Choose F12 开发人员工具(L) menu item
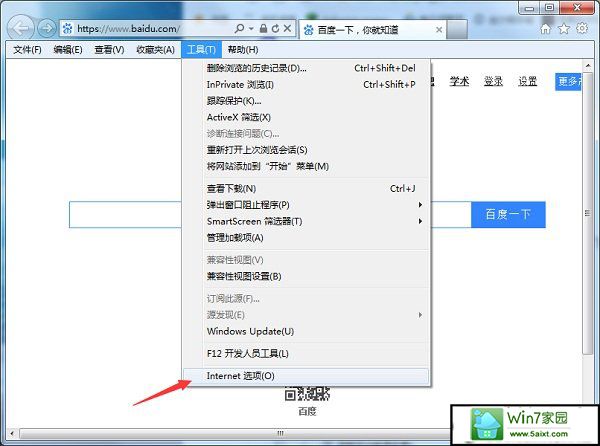The image size is (600, 446). [306, 353]
